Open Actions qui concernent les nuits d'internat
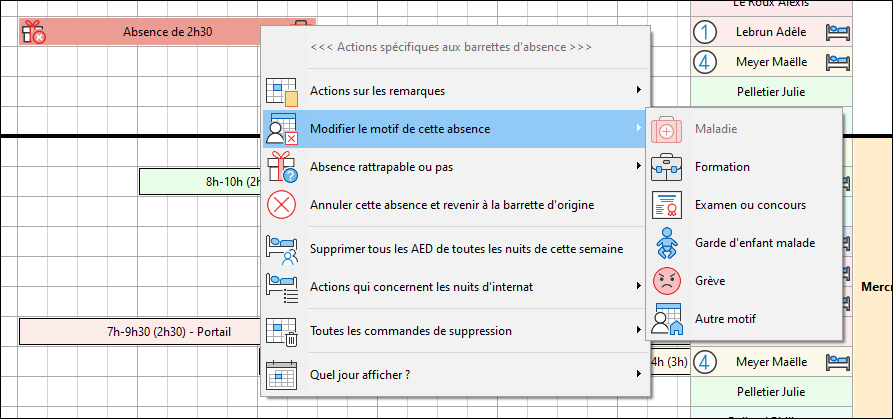This screenshot has height=419, width=893. coord(420,287)
